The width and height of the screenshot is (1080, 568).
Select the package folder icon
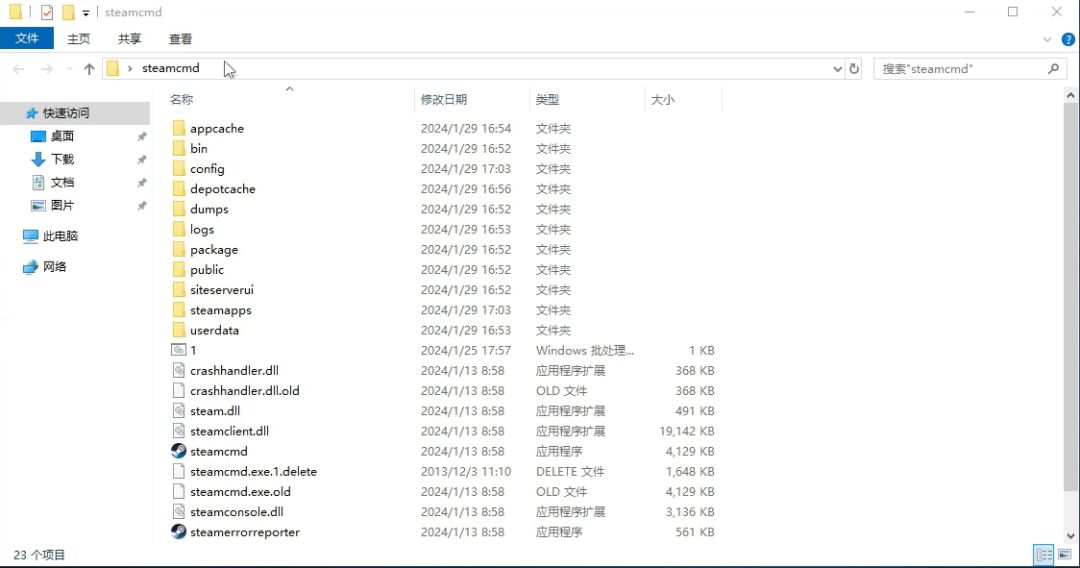click(179, 249)
